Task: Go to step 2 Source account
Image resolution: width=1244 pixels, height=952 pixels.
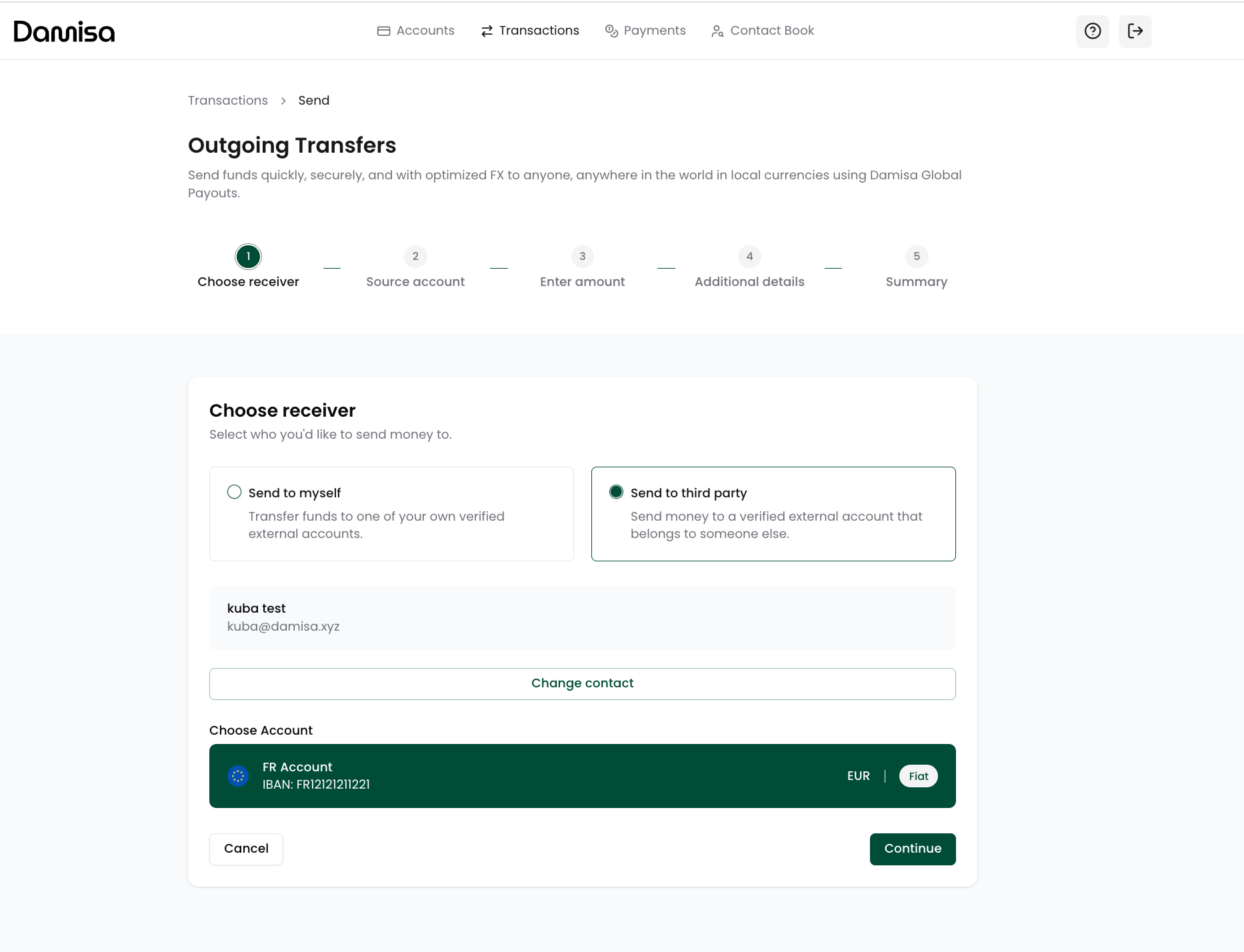Action: [x=415, y=257]
